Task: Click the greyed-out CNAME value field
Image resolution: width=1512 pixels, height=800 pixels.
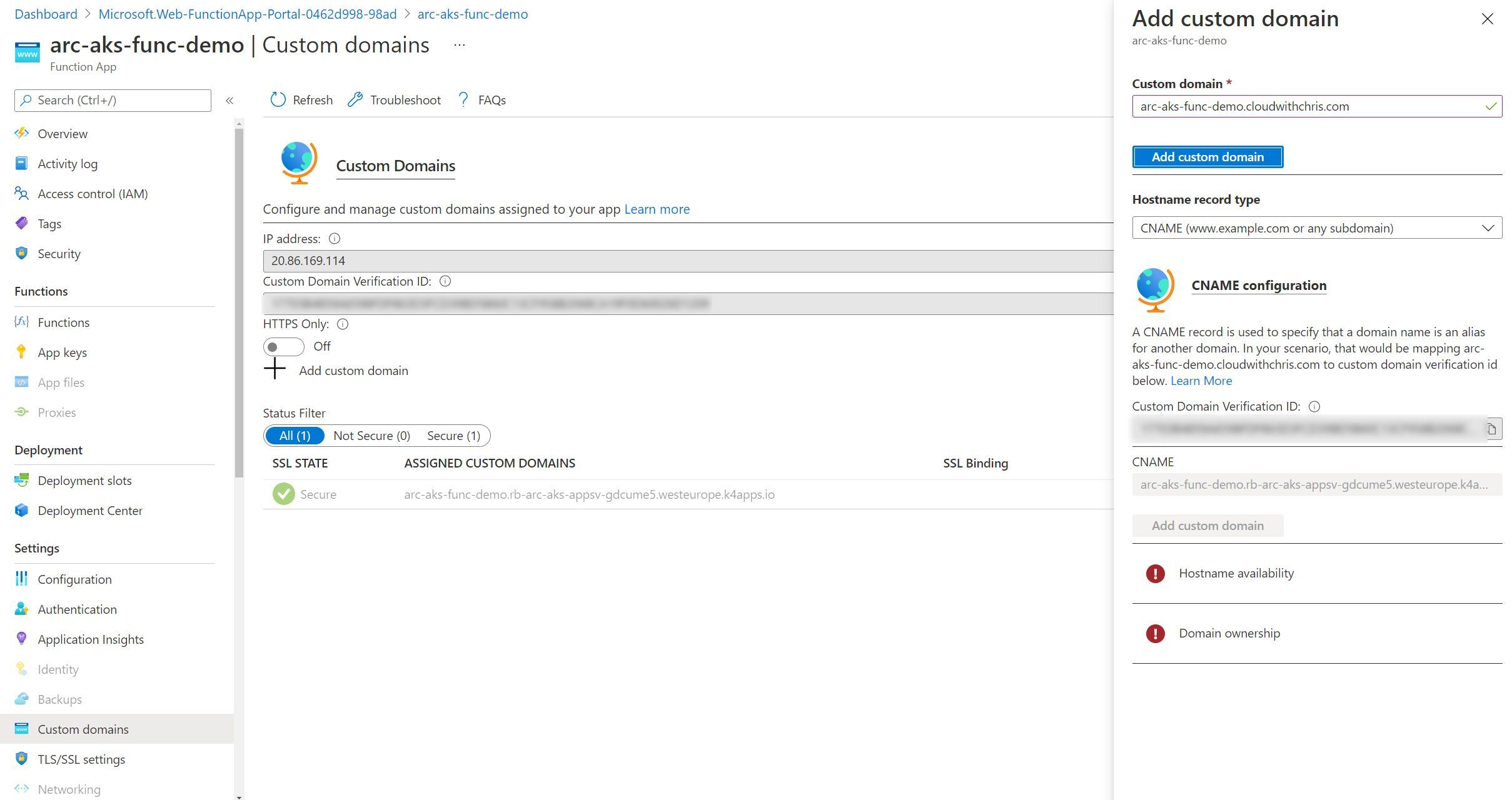Action: point(1317,484)
